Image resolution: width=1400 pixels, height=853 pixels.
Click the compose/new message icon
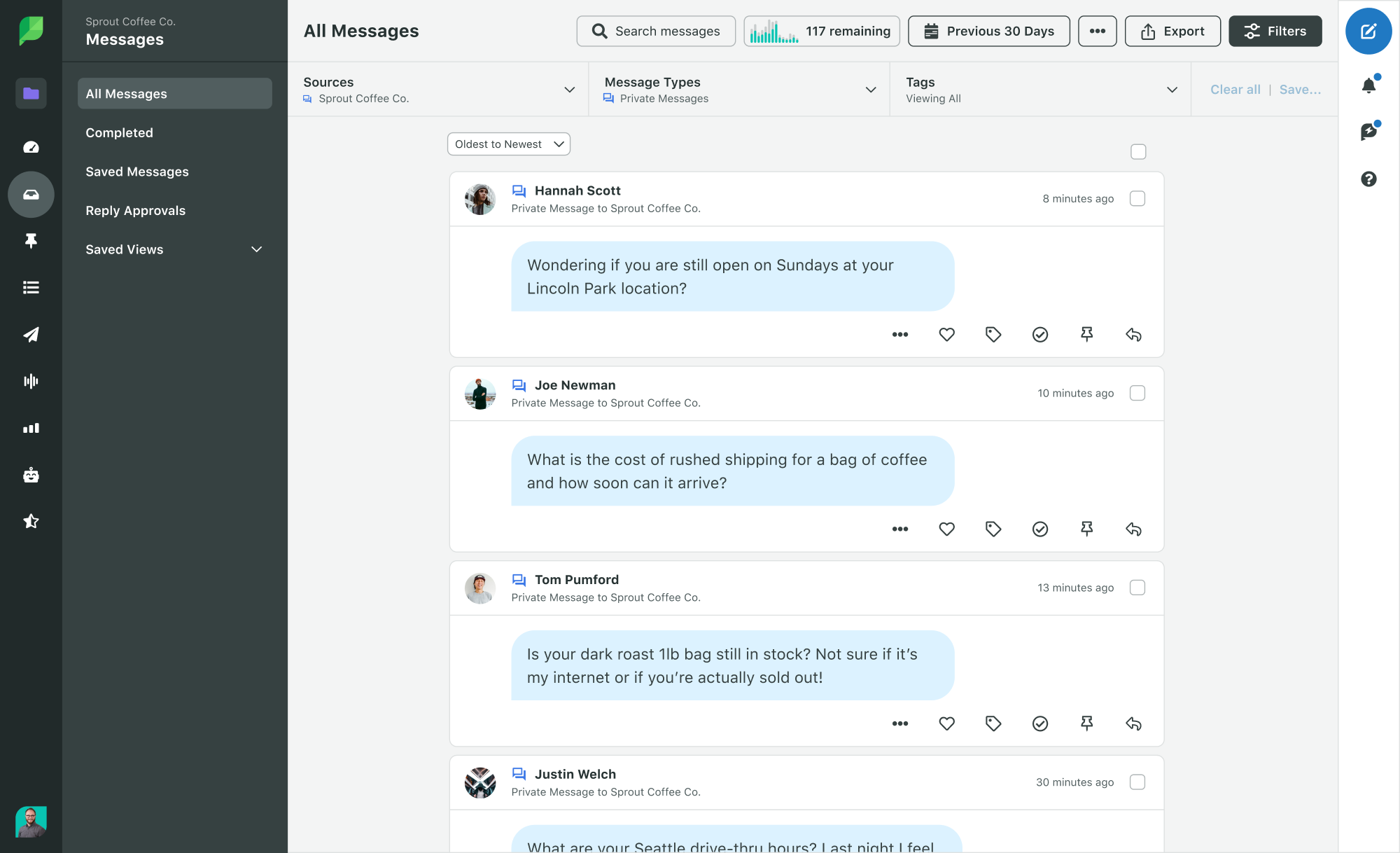click(x=1368, y=30)
